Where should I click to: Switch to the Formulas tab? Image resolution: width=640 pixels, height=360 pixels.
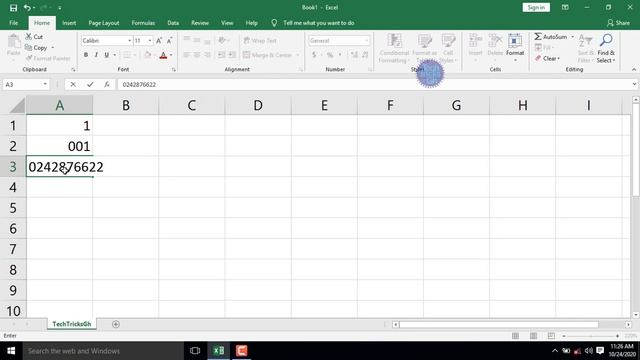(x=143, y=23)
